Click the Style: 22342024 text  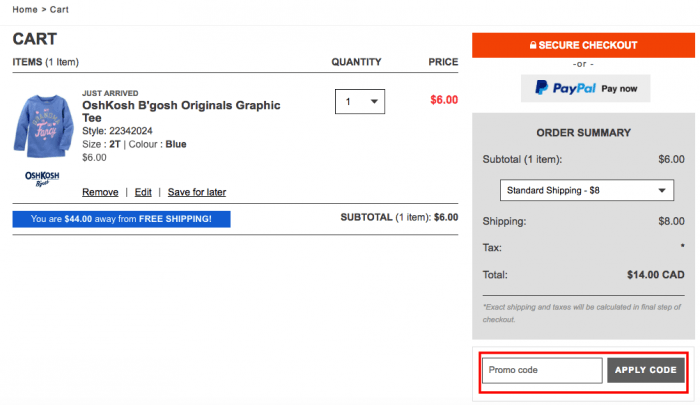click(x=117, y=131)
